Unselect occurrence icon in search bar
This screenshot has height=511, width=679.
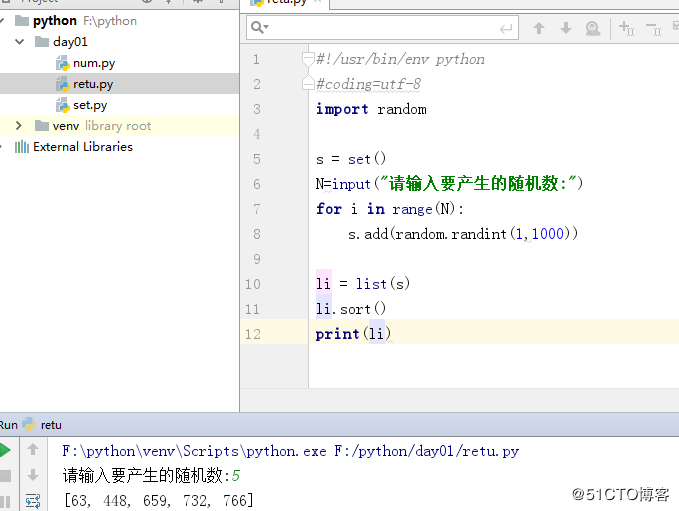653,29
